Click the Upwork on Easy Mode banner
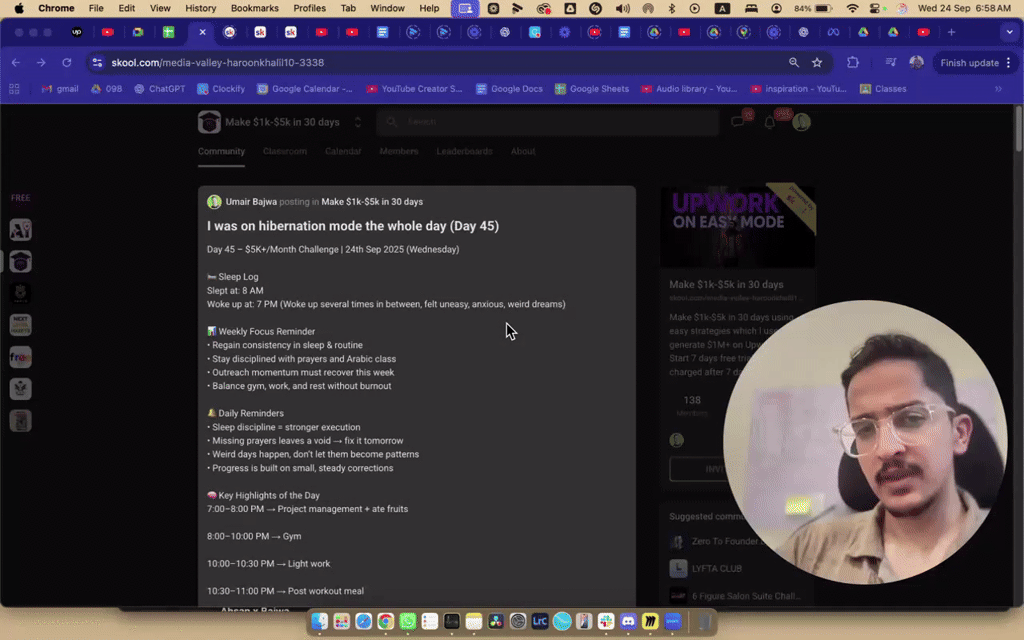The height and width of the screenshot is (640, 1024). coord(737,227)
